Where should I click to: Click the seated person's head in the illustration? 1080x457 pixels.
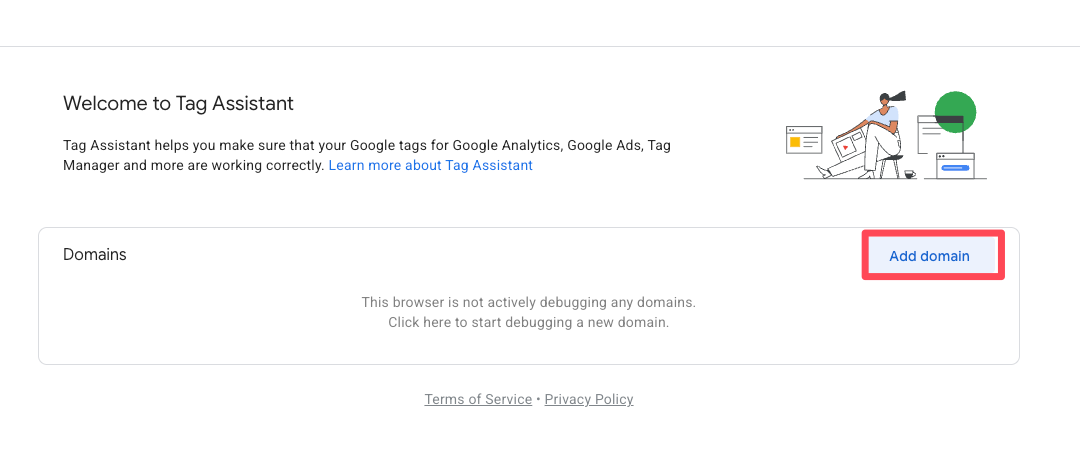885,100
